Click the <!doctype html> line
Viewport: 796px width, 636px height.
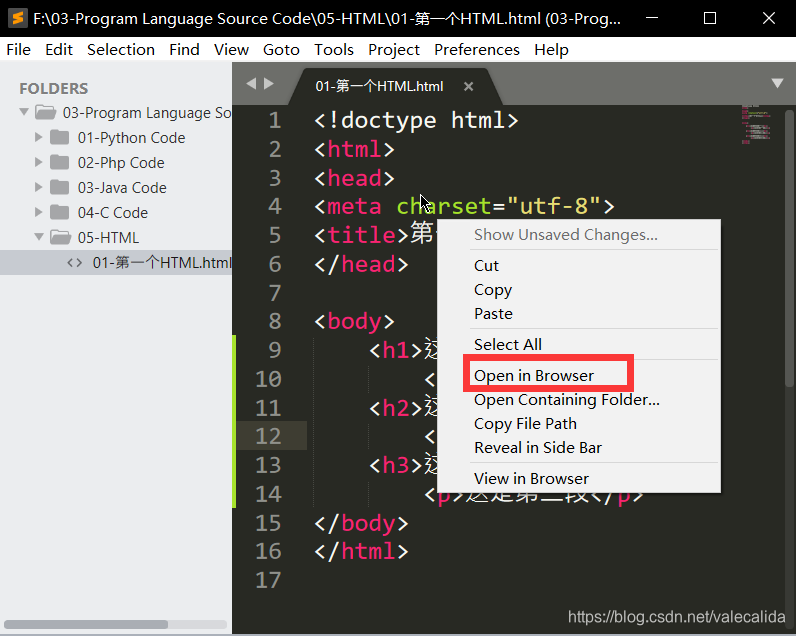point(416,121)
